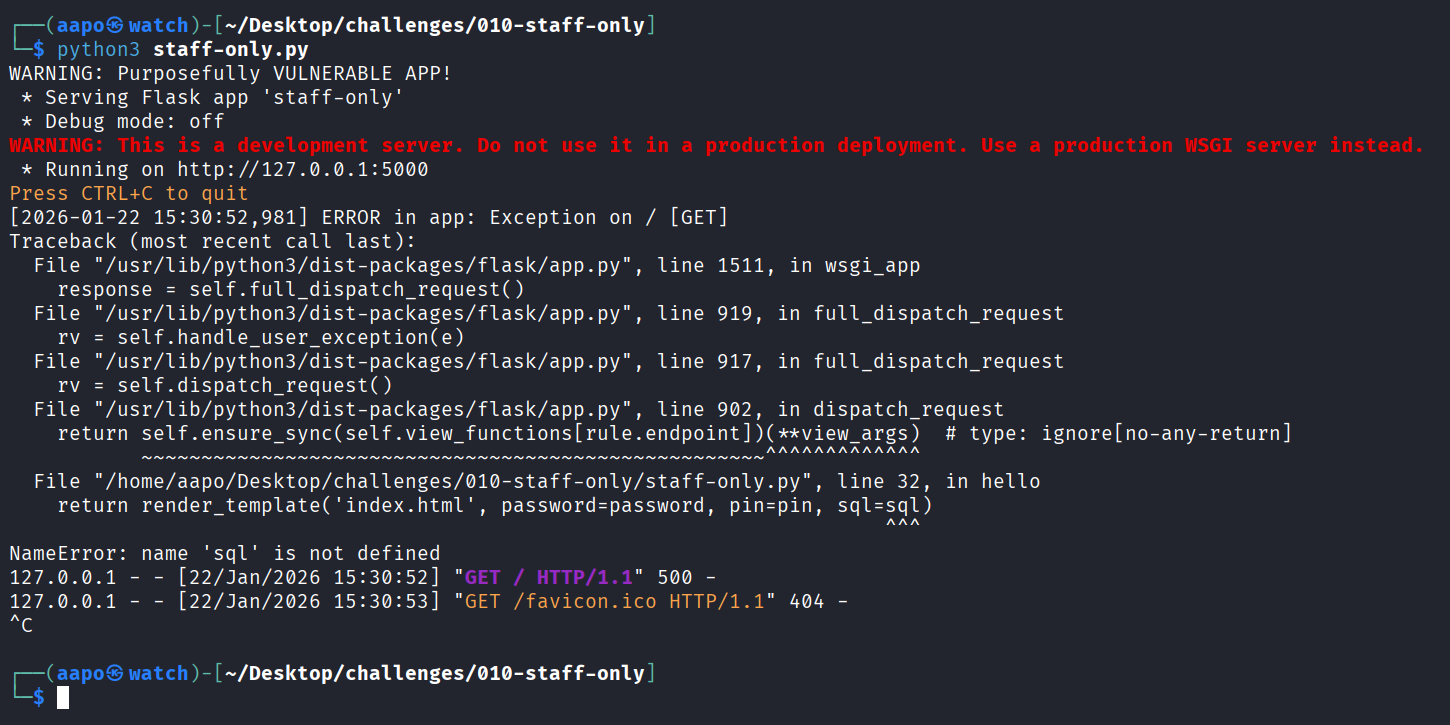The height and width of the screenshot is (725, 1450).
Task: Click the orange Press CTRL+C to quit text
Action: pos(128,193)
